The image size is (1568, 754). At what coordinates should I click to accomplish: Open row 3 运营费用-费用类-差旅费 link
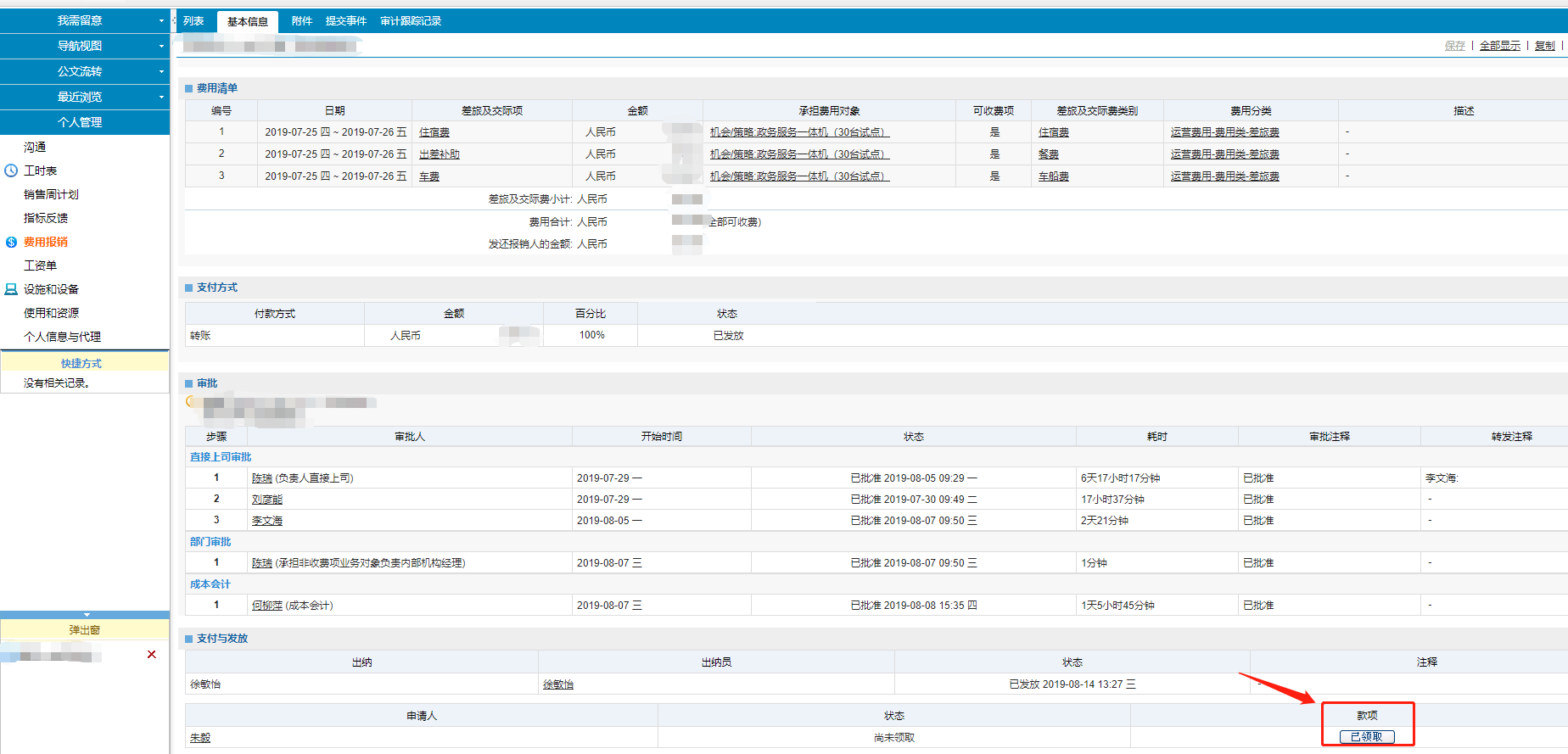(1225, 176)
